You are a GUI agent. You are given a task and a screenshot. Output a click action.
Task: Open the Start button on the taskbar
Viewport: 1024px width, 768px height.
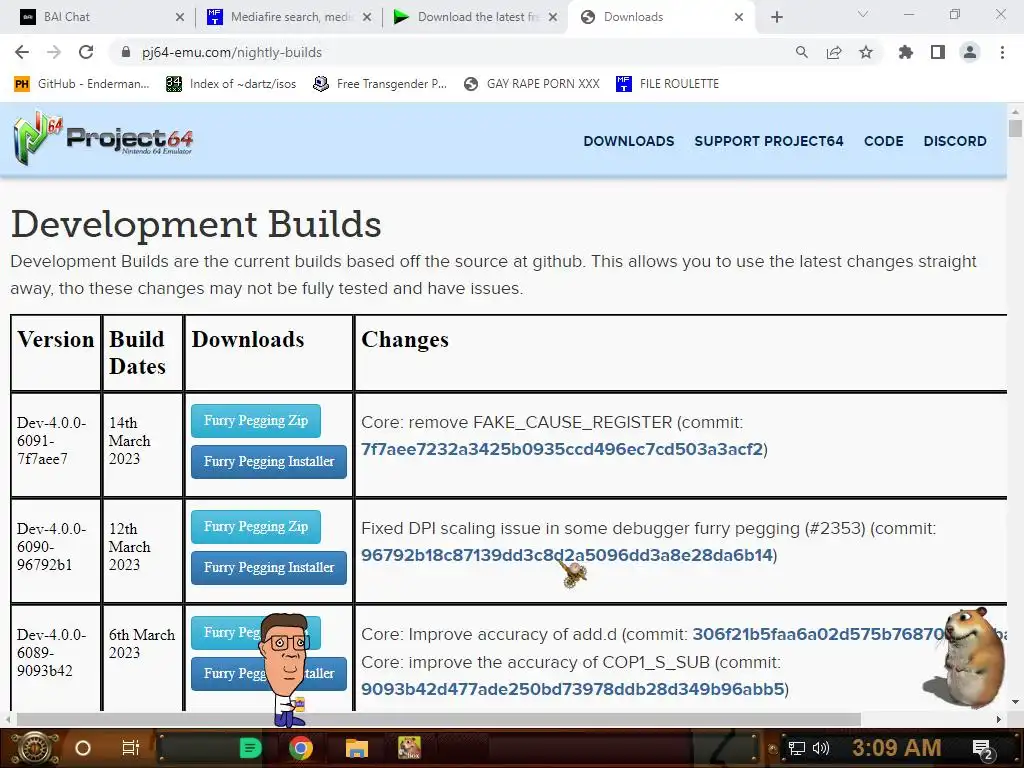pyautogui.click(x=35, y=748)
